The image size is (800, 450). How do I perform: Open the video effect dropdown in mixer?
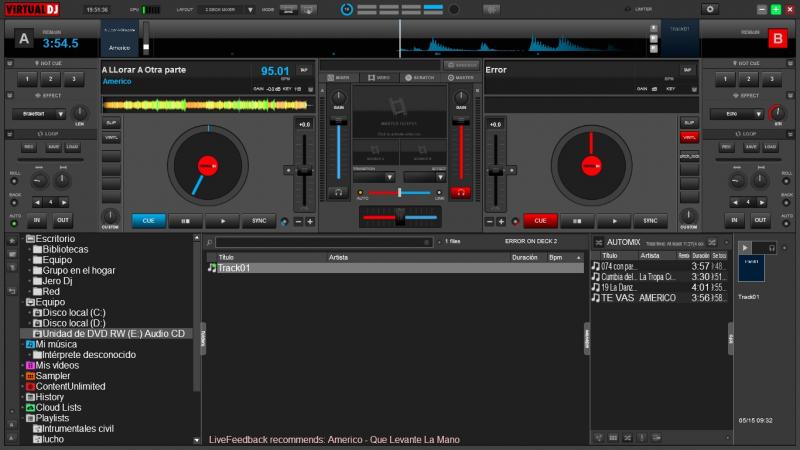pyautogui.click(x=424, y=177)
